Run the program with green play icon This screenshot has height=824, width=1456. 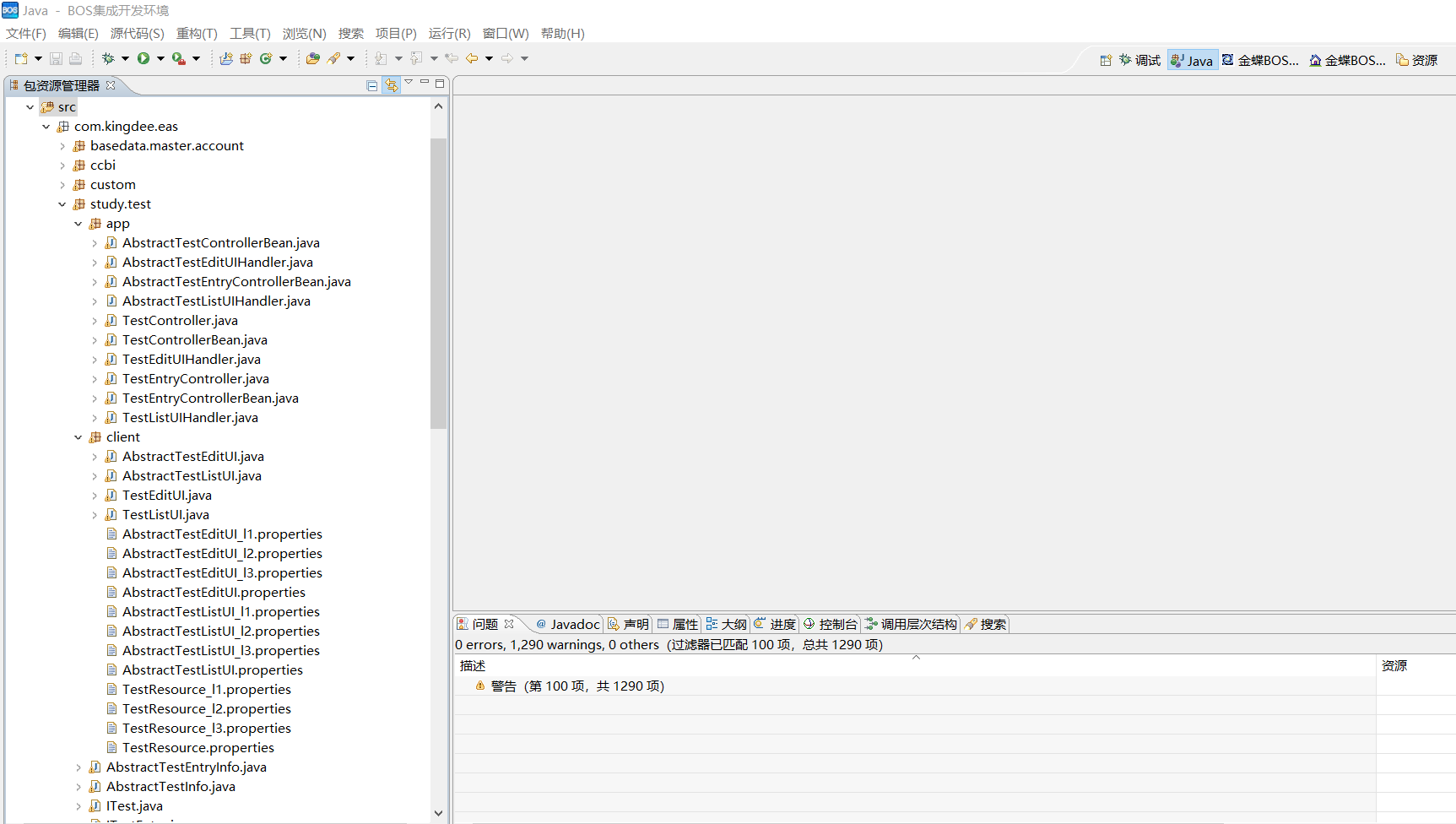pos(143,58)
